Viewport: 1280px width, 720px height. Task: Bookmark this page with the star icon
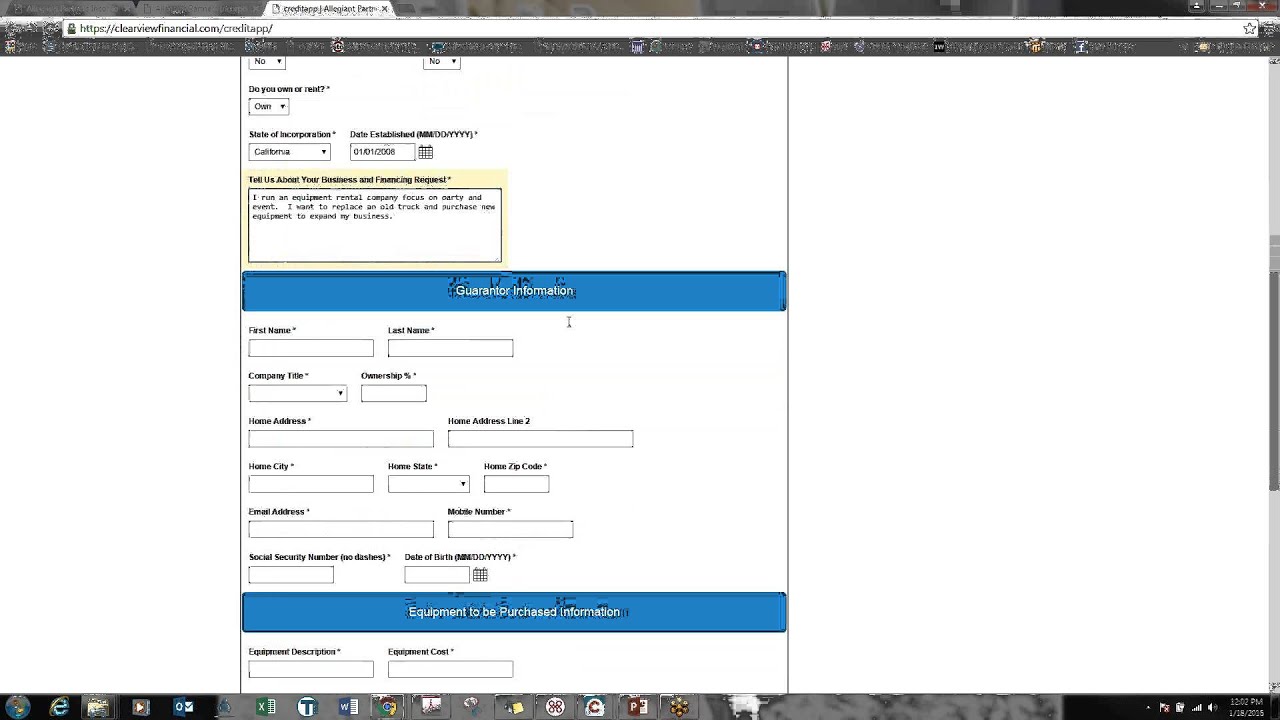[1249, 28]
